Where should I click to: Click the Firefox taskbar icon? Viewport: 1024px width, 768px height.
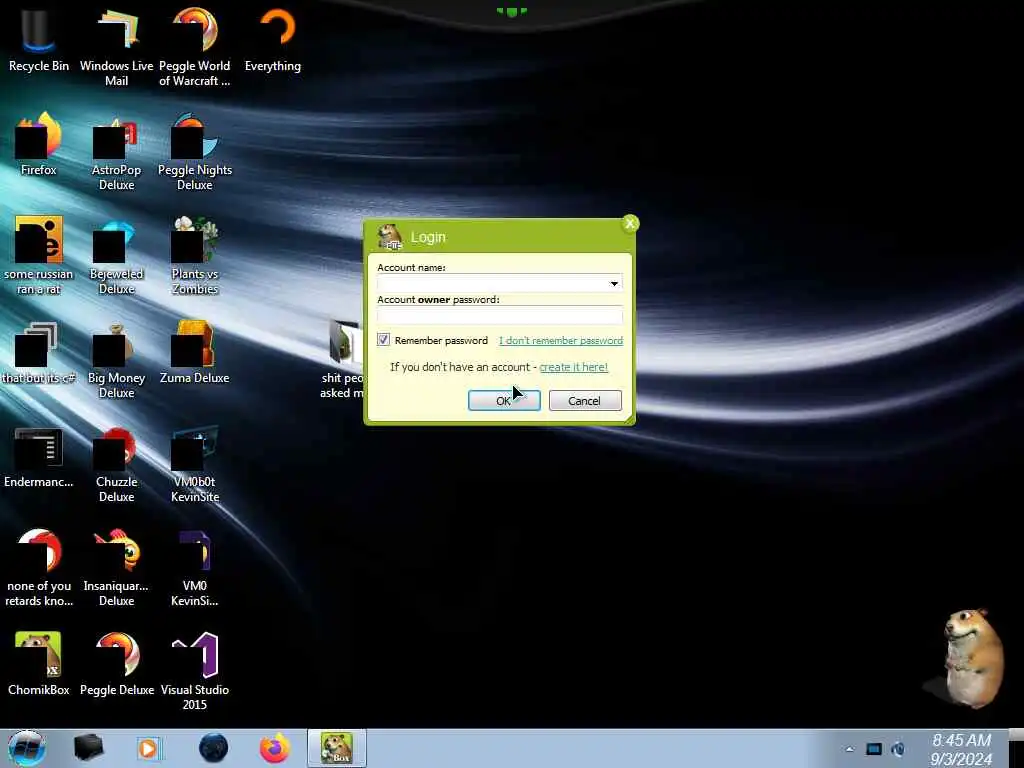pyautogui.click(x=275, y=748)
